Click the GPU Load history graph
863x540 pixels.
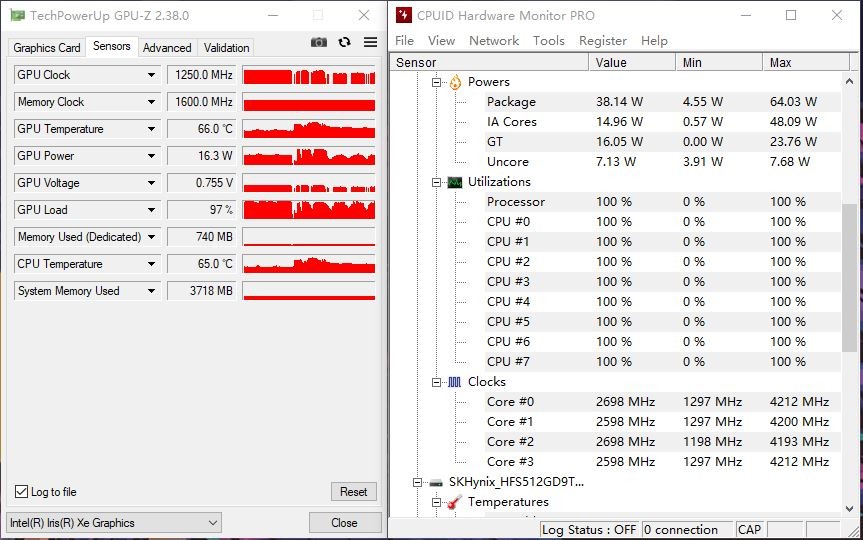pyautogui.click(x=309, y=210)
